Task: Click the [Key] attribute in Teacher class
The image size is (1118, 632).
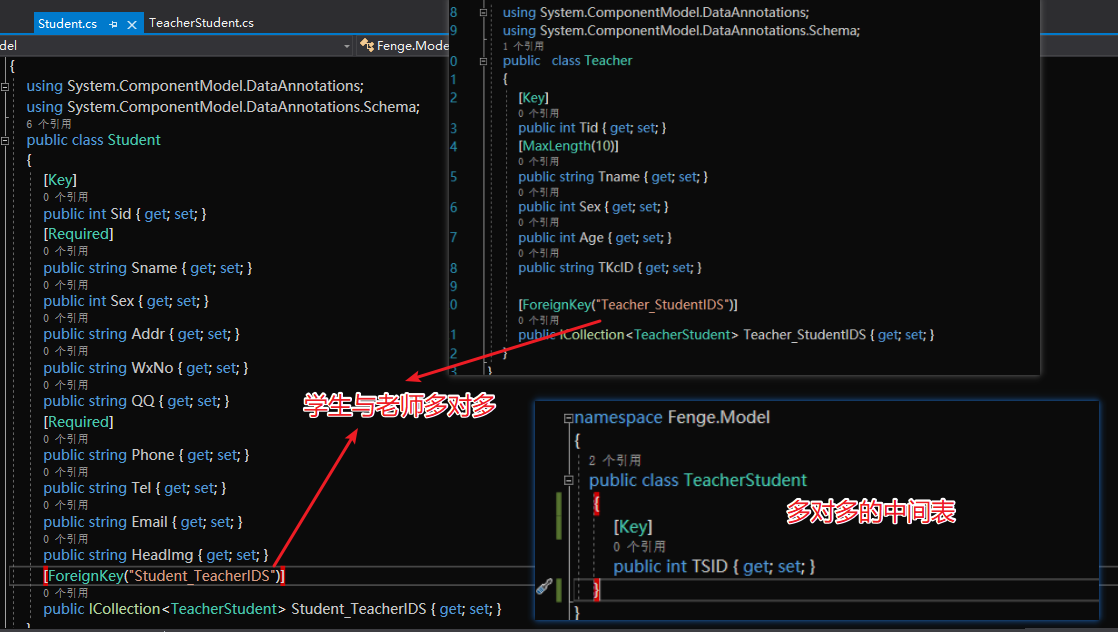Action: click(x=533, y=98)
